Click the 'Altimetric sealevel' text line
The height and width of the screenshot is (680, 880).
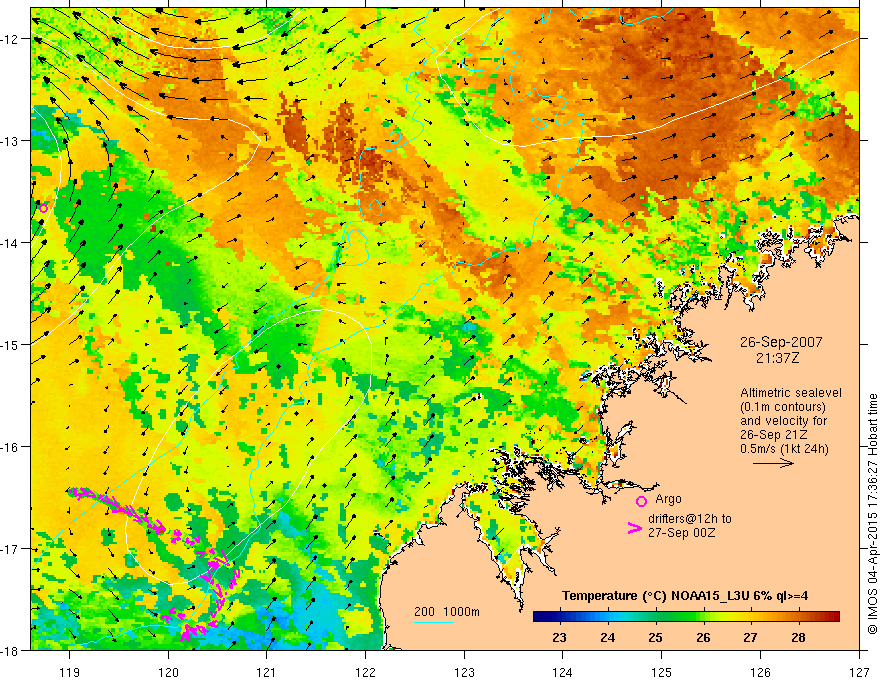[x=791, y=393]
